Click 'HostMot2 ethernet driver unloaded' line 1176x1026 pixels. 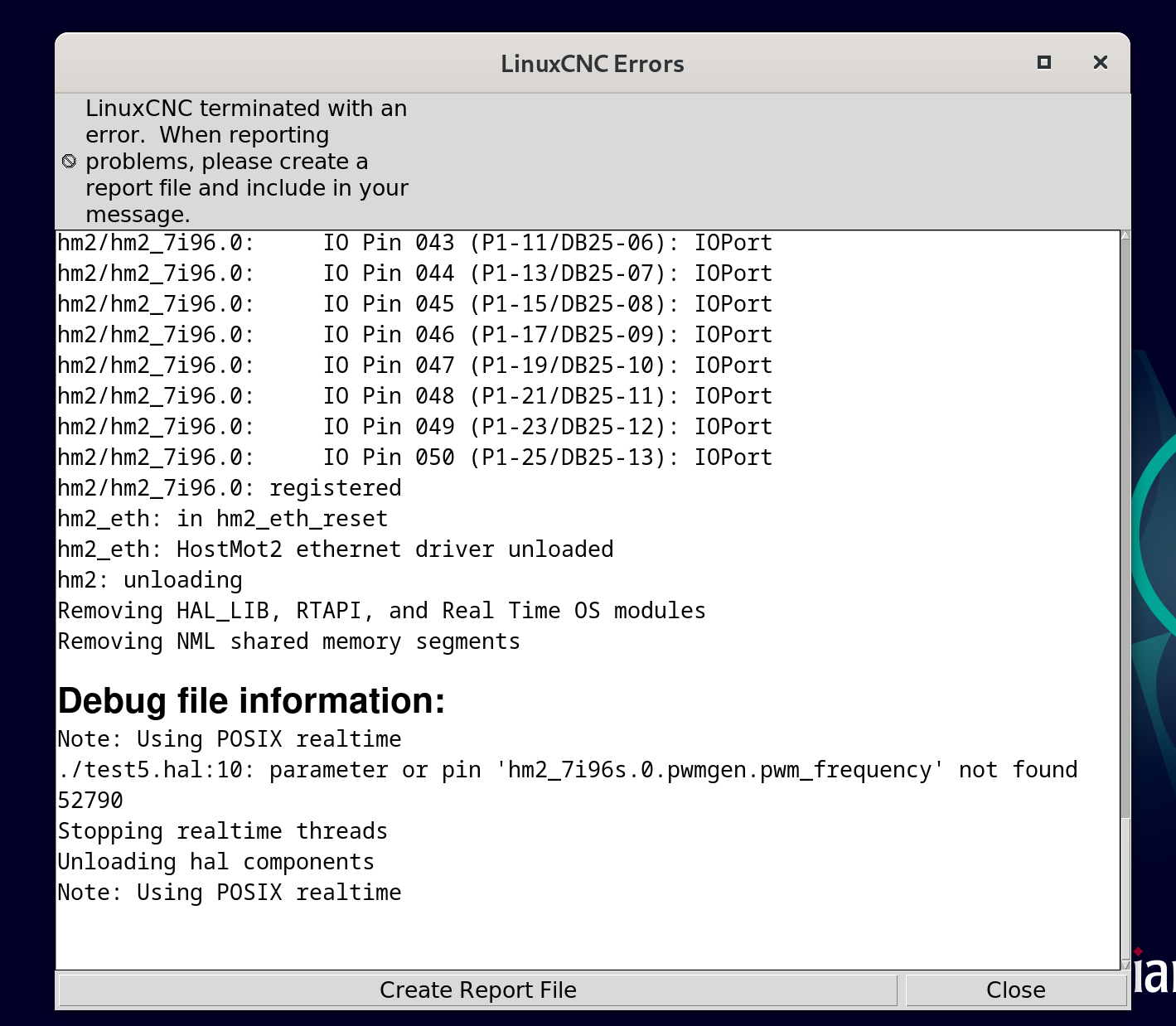click(x=336, y=549)
